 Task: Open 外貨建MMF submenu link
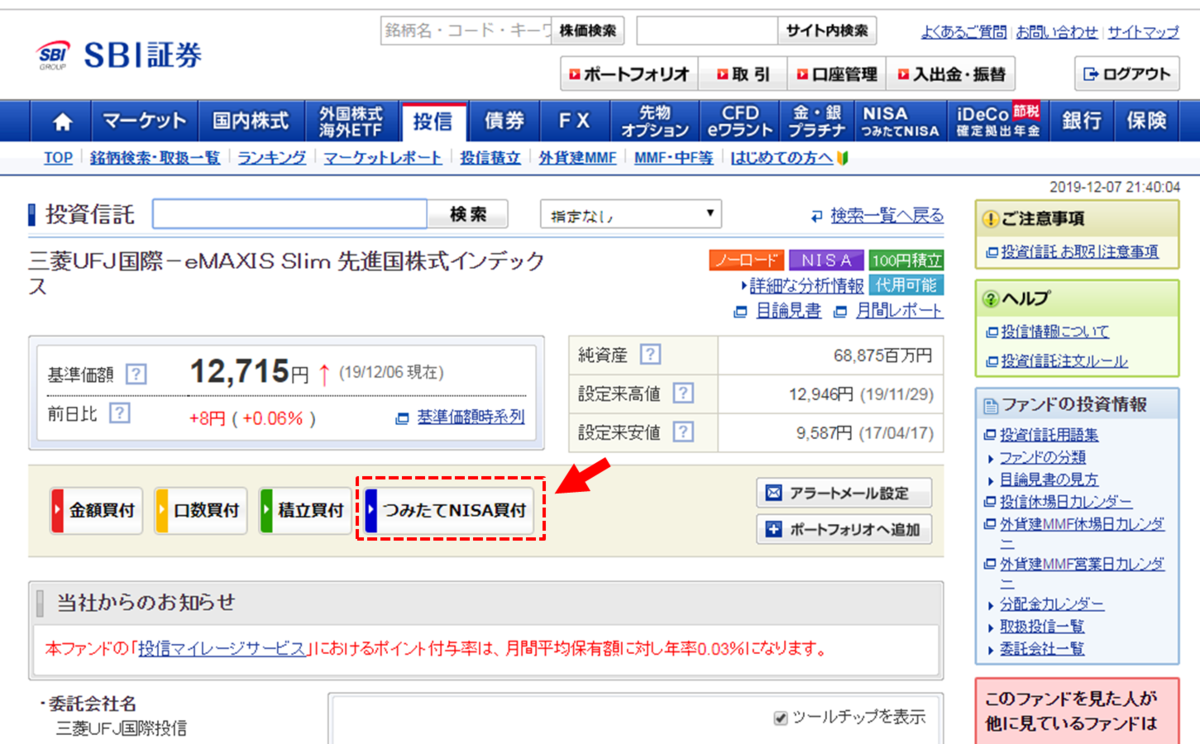(578, 158)
